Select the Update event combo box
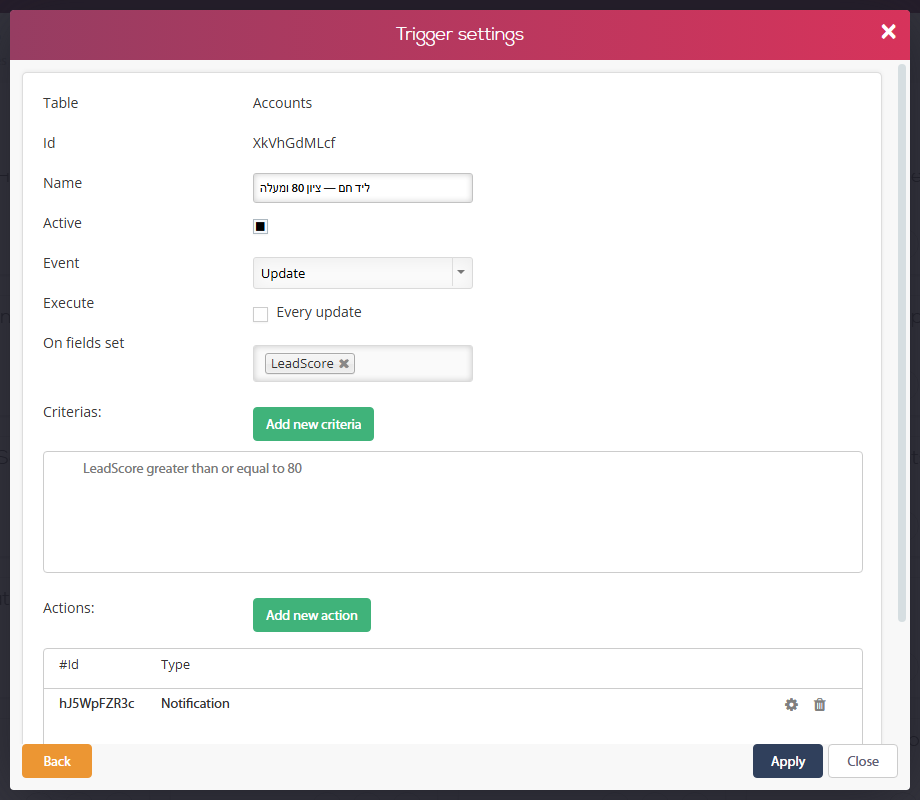Viewport: 920px width, 800px height. (x=362, y=273)
